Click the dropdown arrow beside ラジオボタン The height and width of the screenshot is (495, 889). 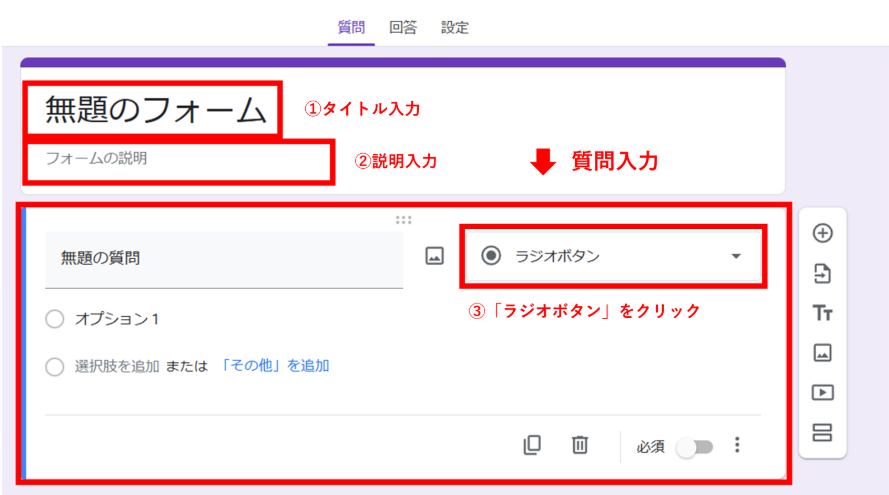pos(736,256)
